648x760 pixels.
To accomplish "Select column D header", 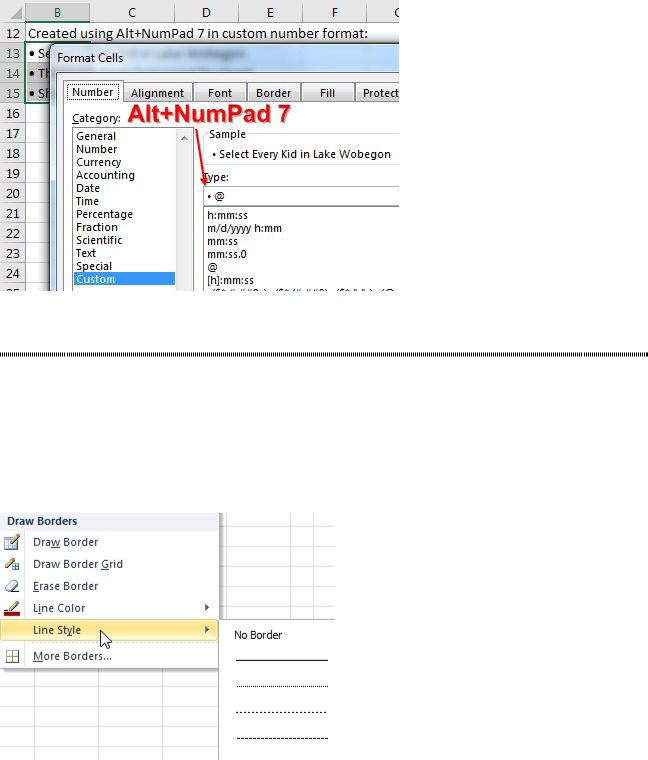I will point(206,12).
